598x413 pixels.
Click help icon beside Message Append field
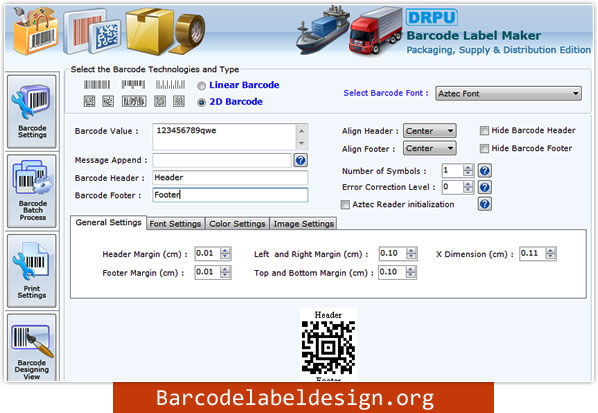(x=301, y=160)
